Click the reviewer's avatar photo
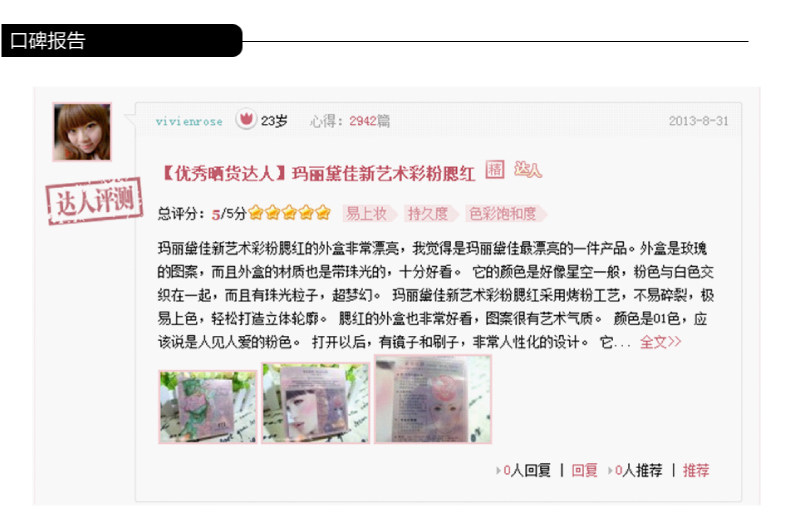The image size is (790, 513). click(82, 132)
